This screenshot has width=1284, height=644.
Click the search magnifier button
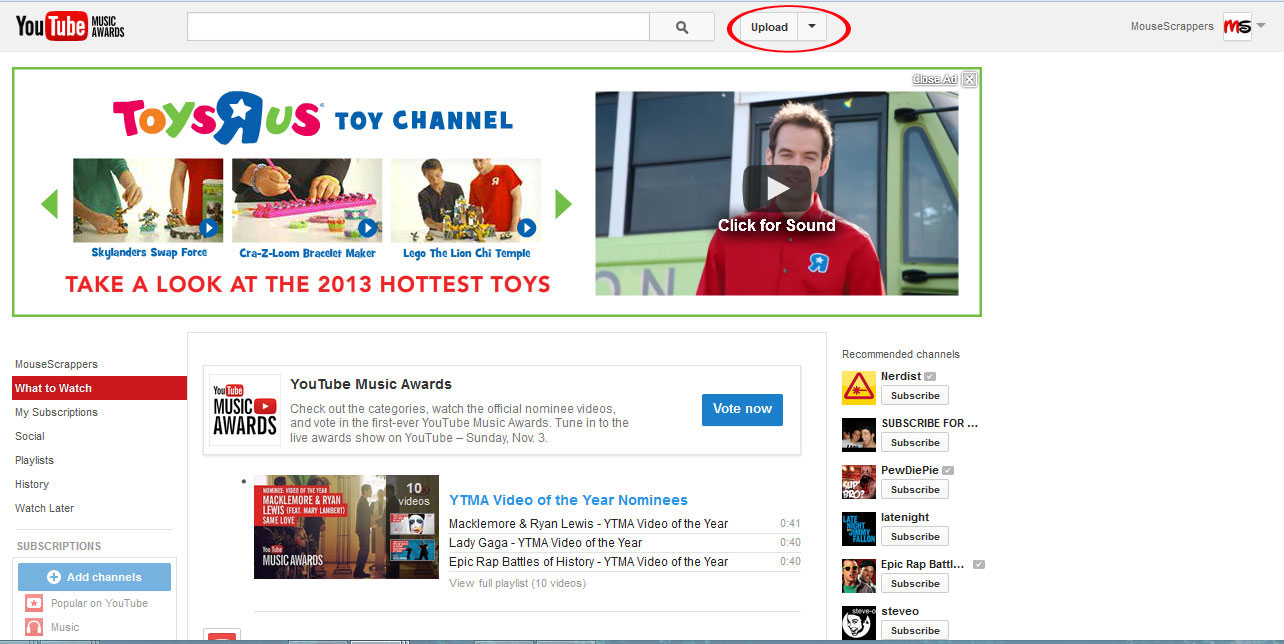pos(682,28)
